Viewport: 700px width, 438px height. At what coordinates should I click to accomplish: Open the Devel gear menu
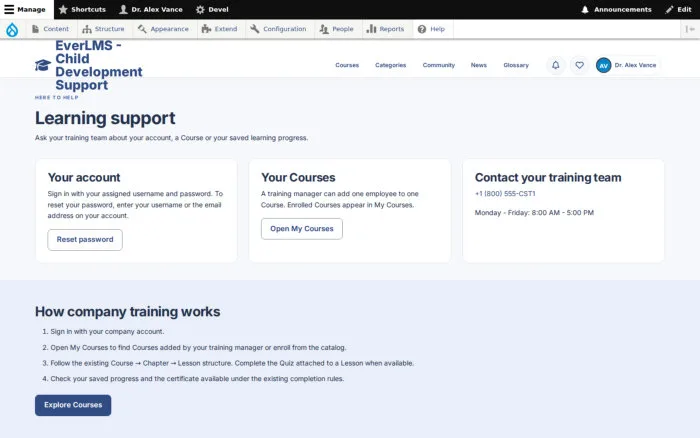click(x=212, y=9)
